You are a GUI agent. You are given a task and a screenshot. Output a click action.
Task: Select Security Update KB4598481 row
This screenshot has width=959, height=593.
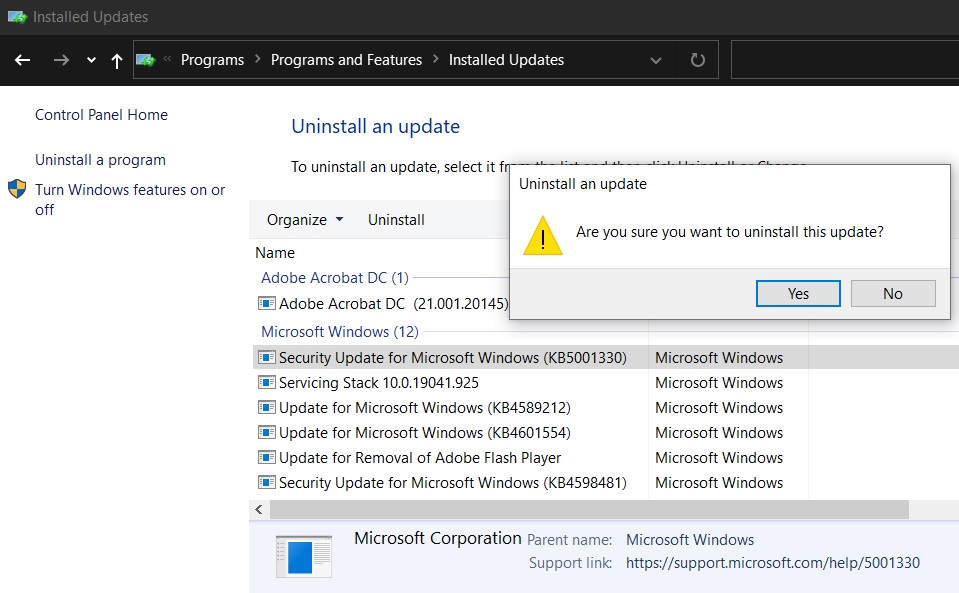point(453,483)
